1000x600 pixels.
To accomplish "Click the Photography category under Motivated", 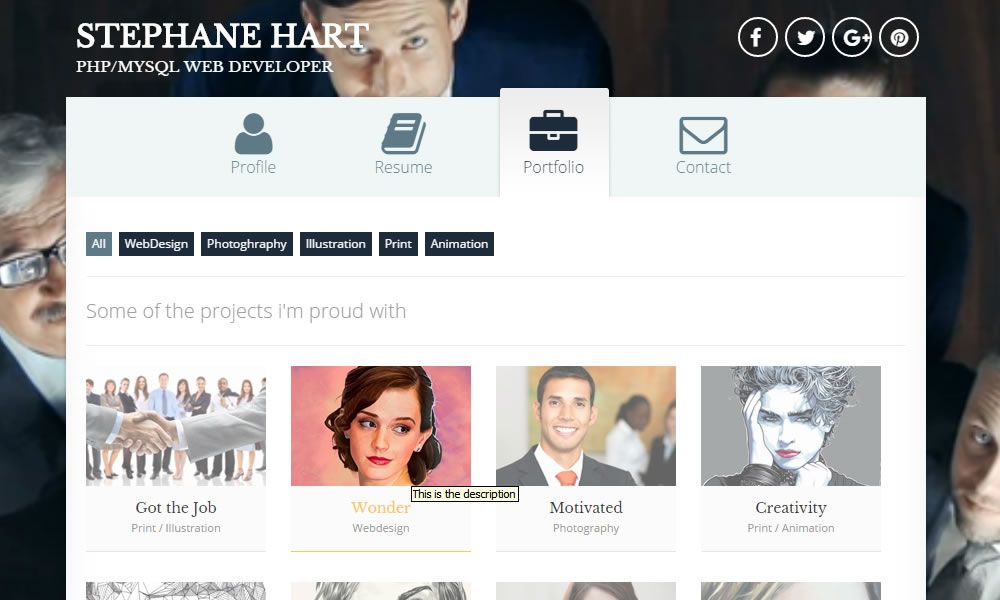I will click(586, 528).
